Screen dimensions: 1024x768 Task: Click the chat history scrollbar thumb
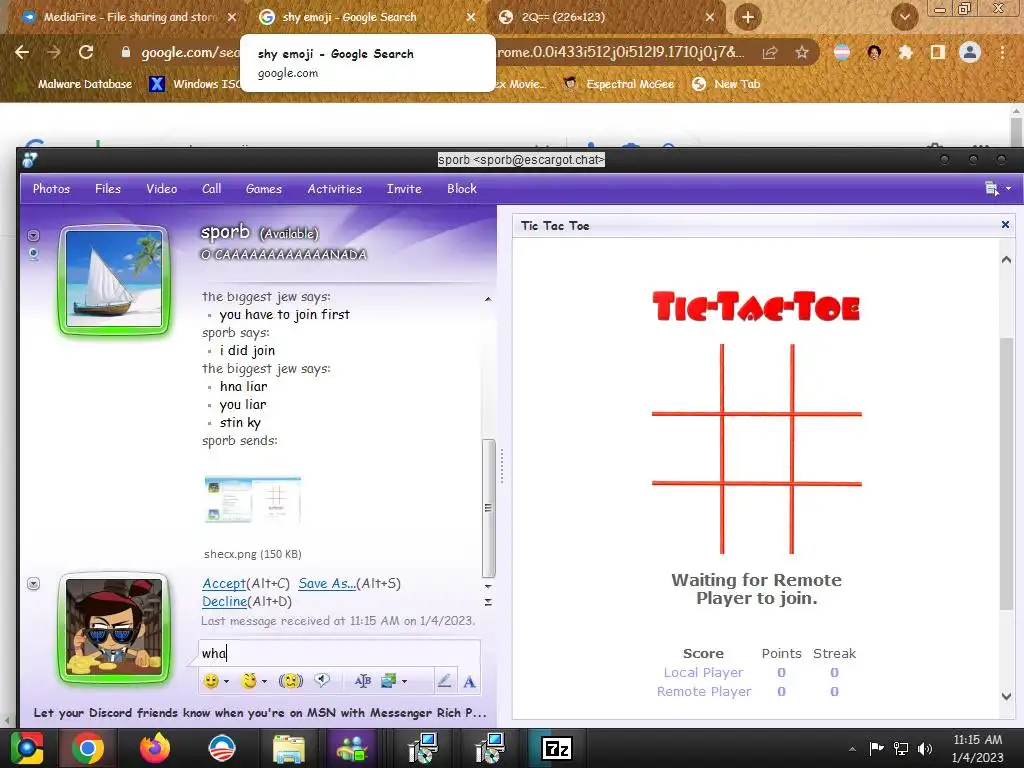tap(488, 507)
